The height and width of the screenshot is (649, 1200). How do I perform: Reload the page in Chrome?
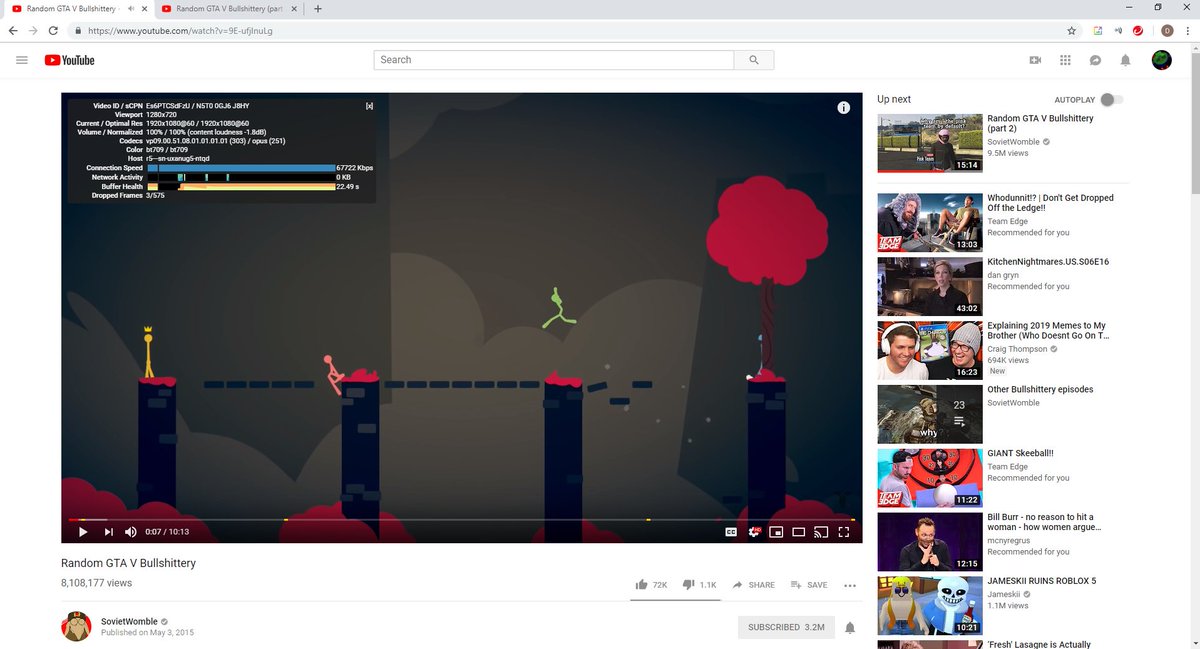pos(53,31)
